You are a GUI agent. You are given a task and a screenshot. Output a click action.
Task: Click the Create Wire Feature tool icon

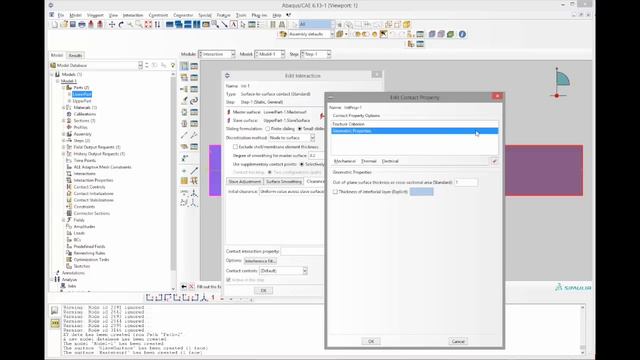[184, 135]
